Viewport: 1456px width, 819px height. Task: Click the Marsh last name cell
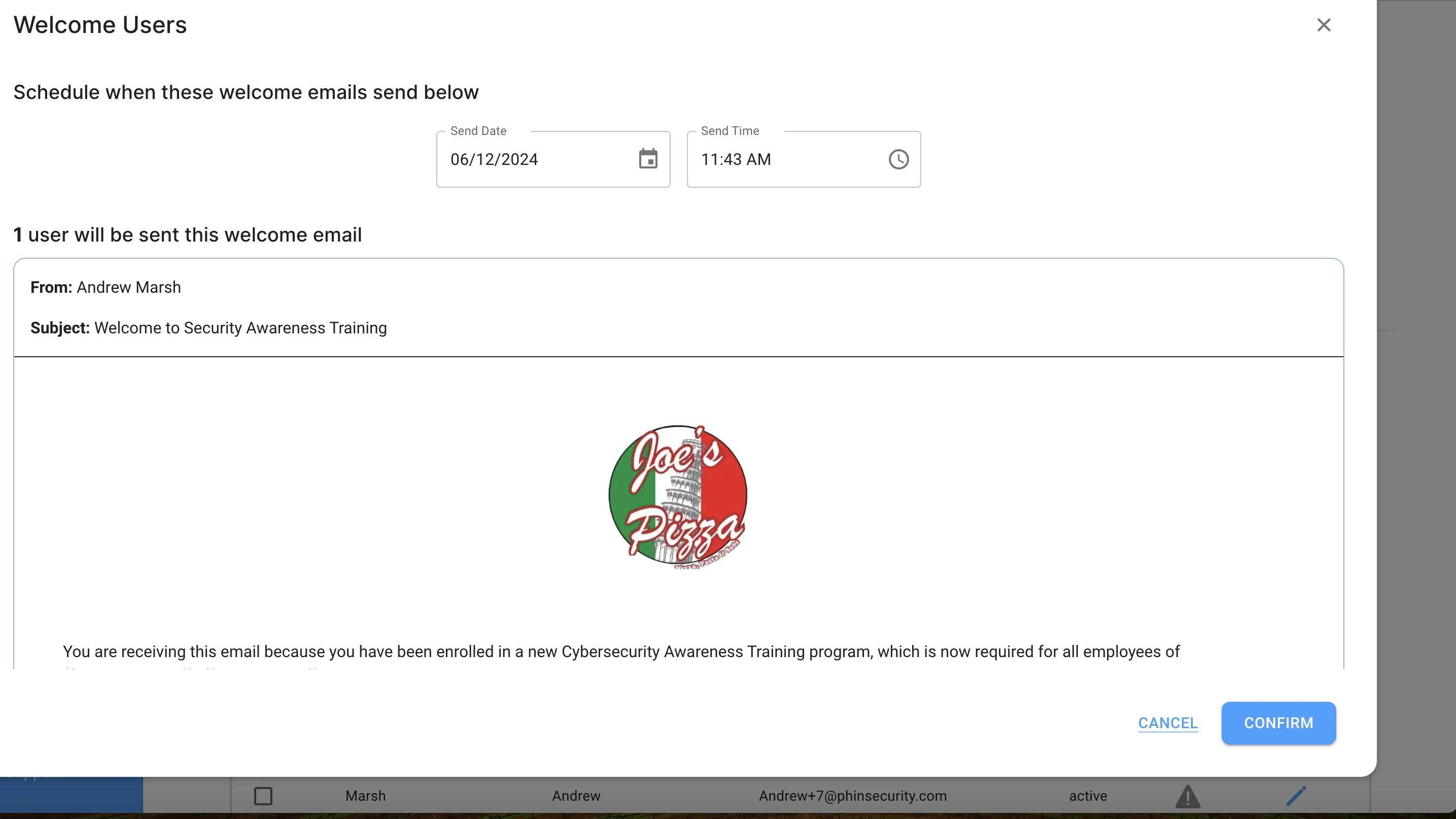coord(365,796)
